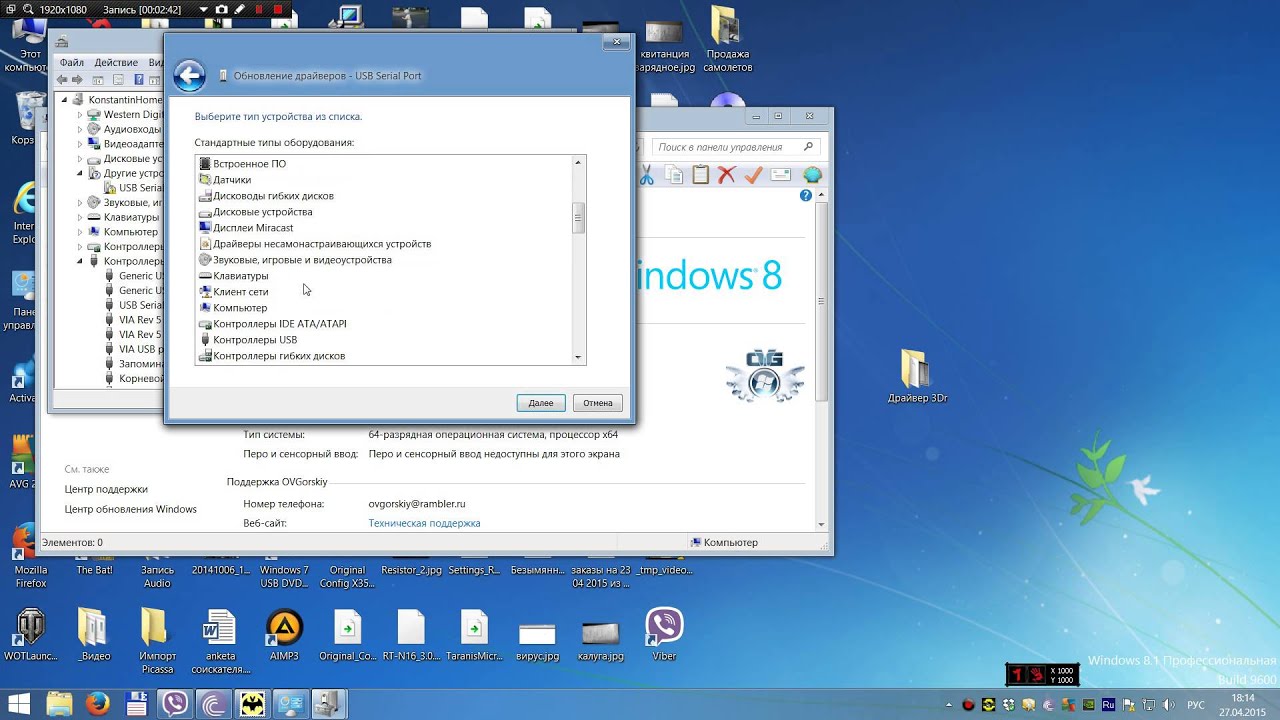Select "Контроллеры USB" device type
Viewport: 1280px width, 720px height.
255,340
